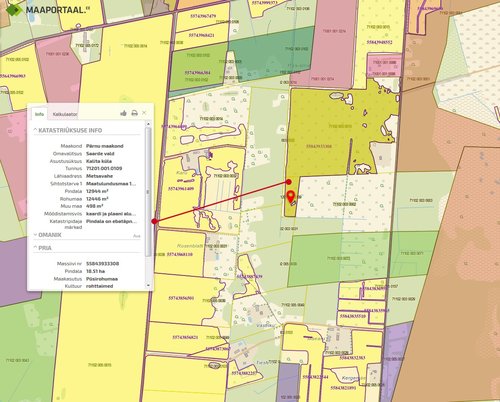Click the red location pin marker

[291, 197]
